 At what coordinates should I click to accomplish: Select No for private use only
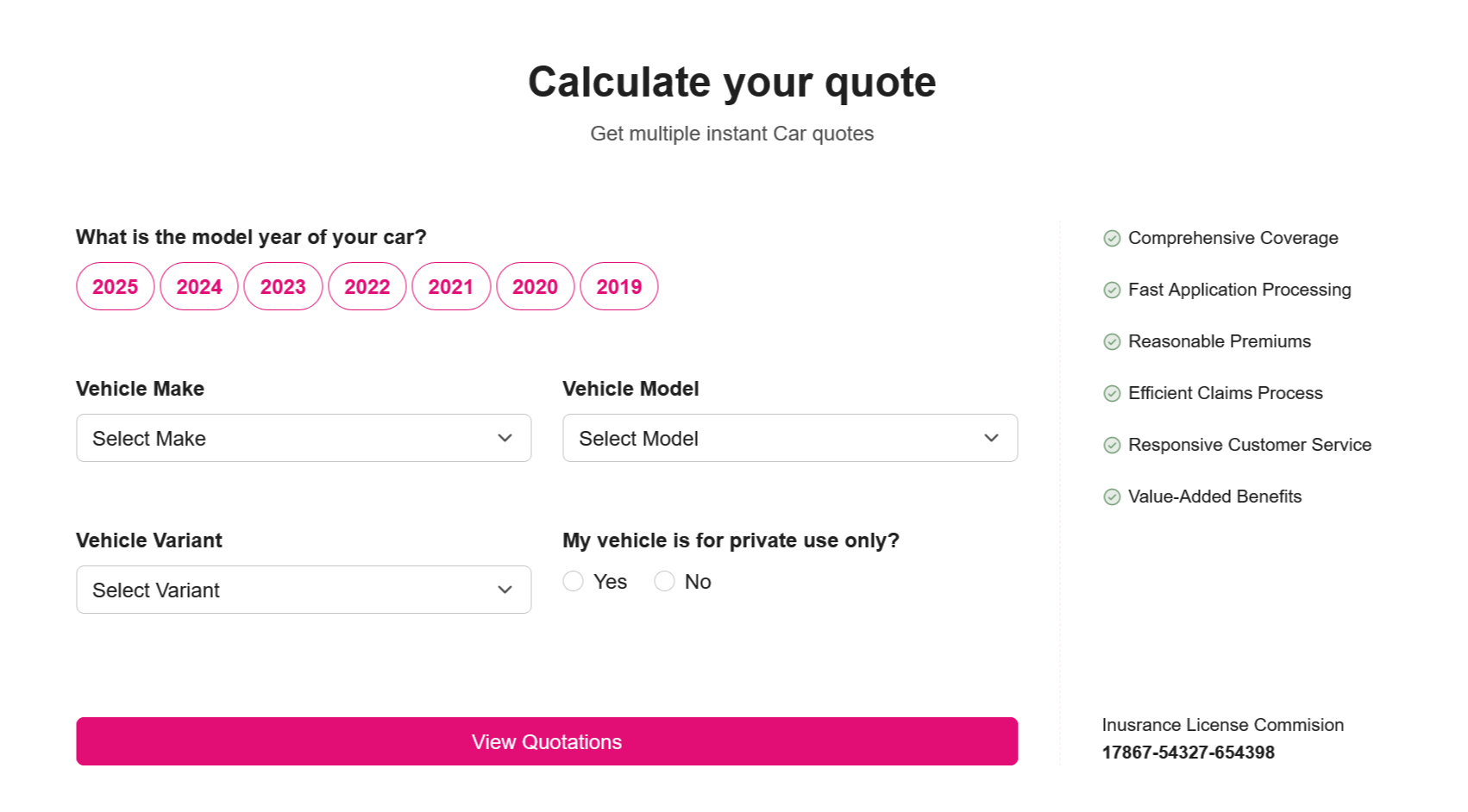point(664,582)
